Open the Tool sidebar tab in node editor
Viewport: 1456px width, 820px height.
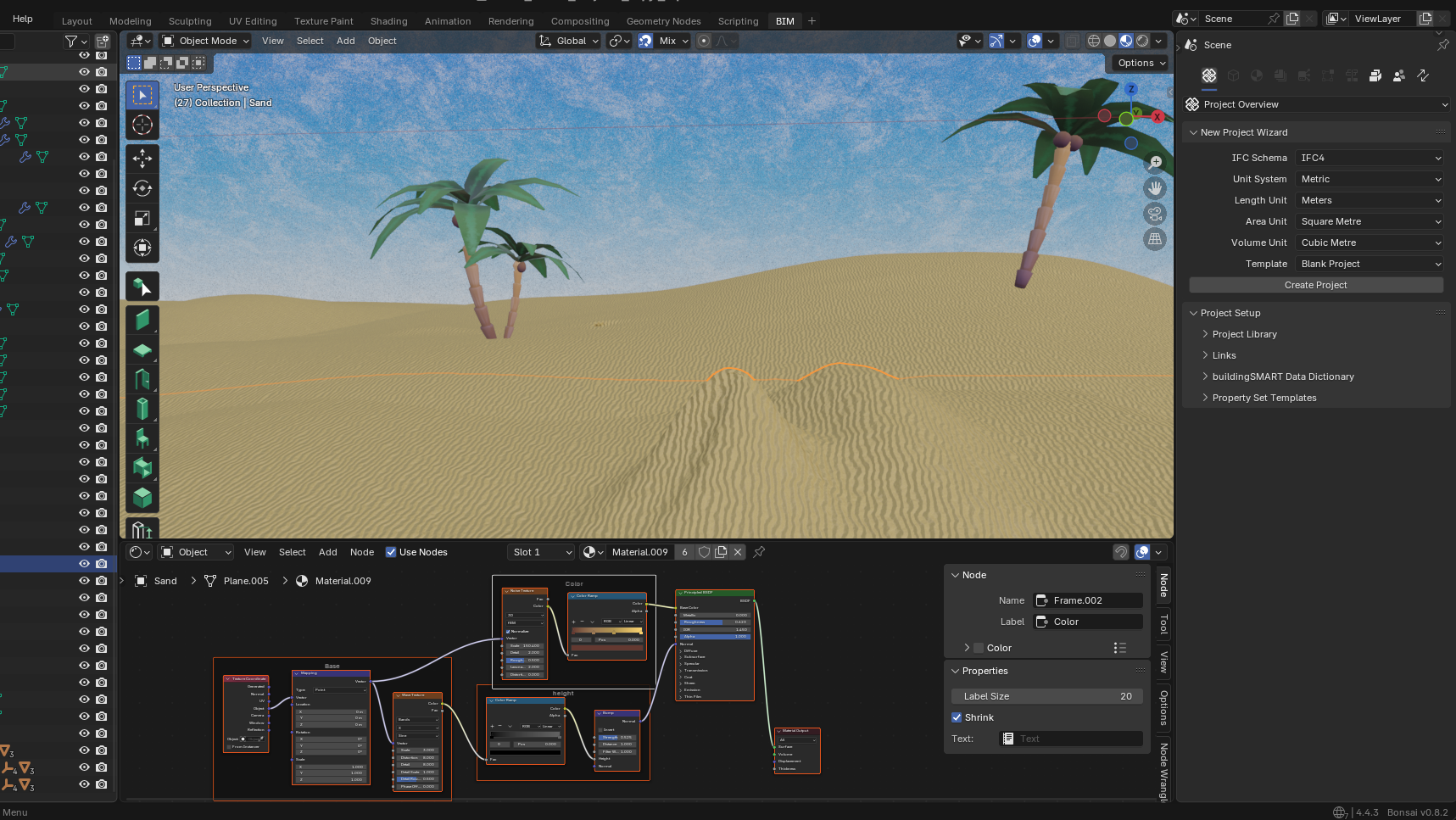(x=1163, y=626)
